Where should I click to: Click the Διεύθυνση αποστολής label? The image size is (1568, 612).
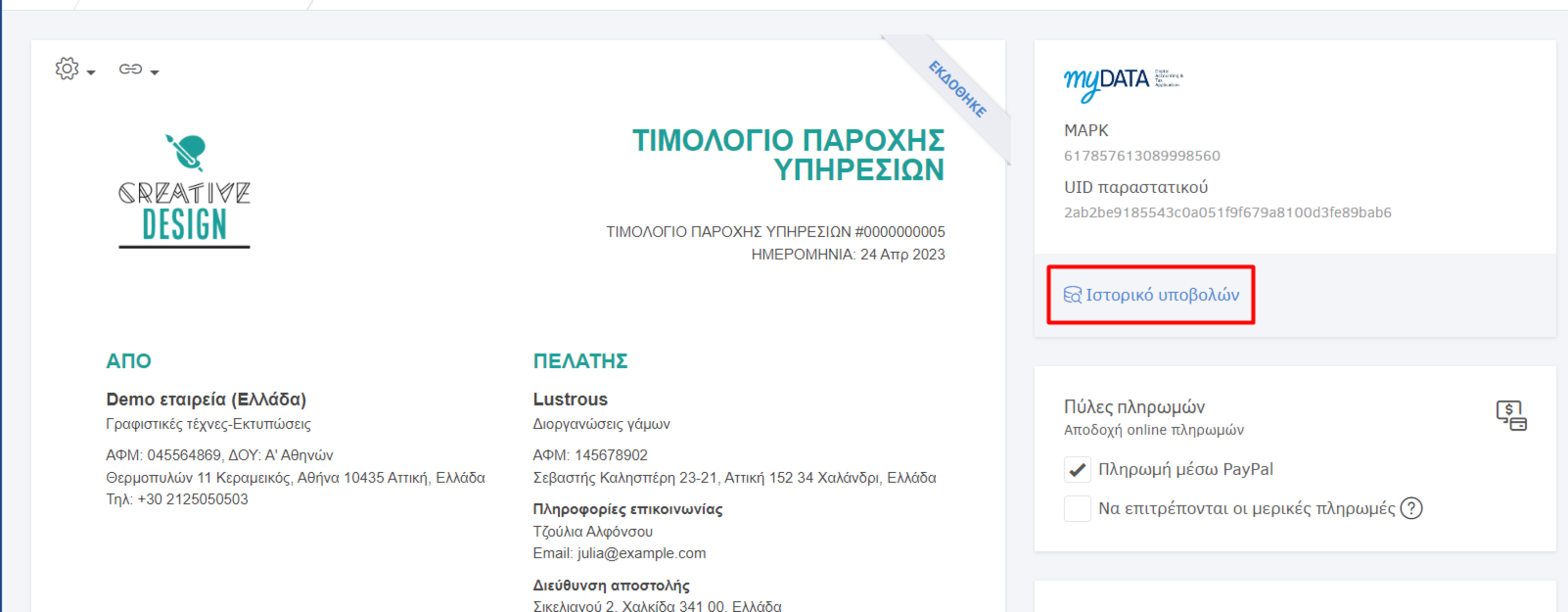(611, 586)
